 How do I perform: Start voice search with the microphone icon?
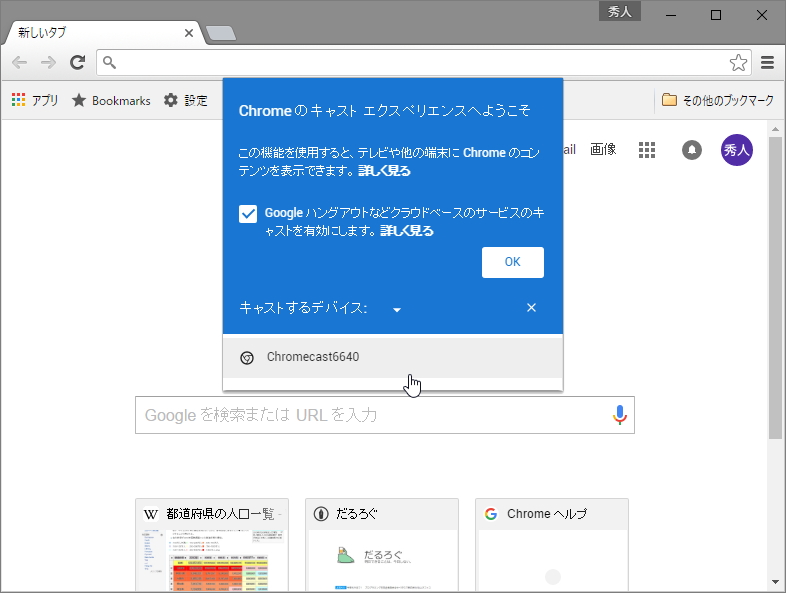pyautogui.click(x=620, y=415)
